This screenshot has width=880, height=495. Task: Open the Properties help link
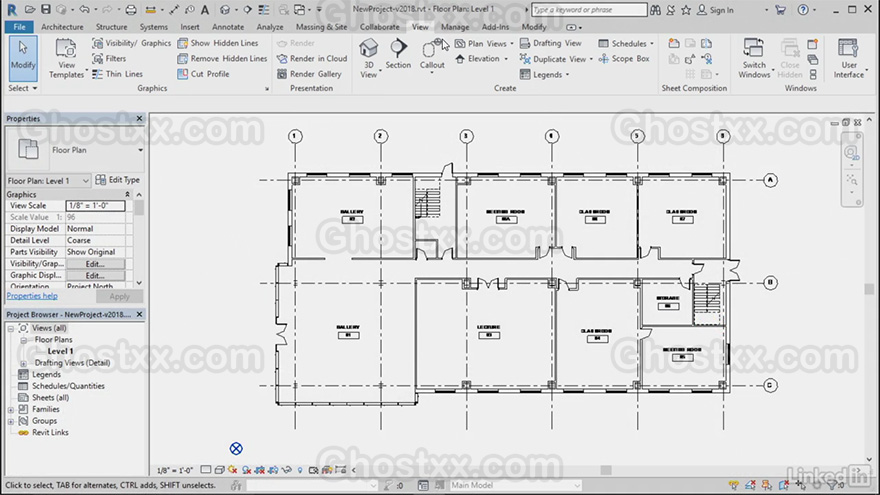32,296
